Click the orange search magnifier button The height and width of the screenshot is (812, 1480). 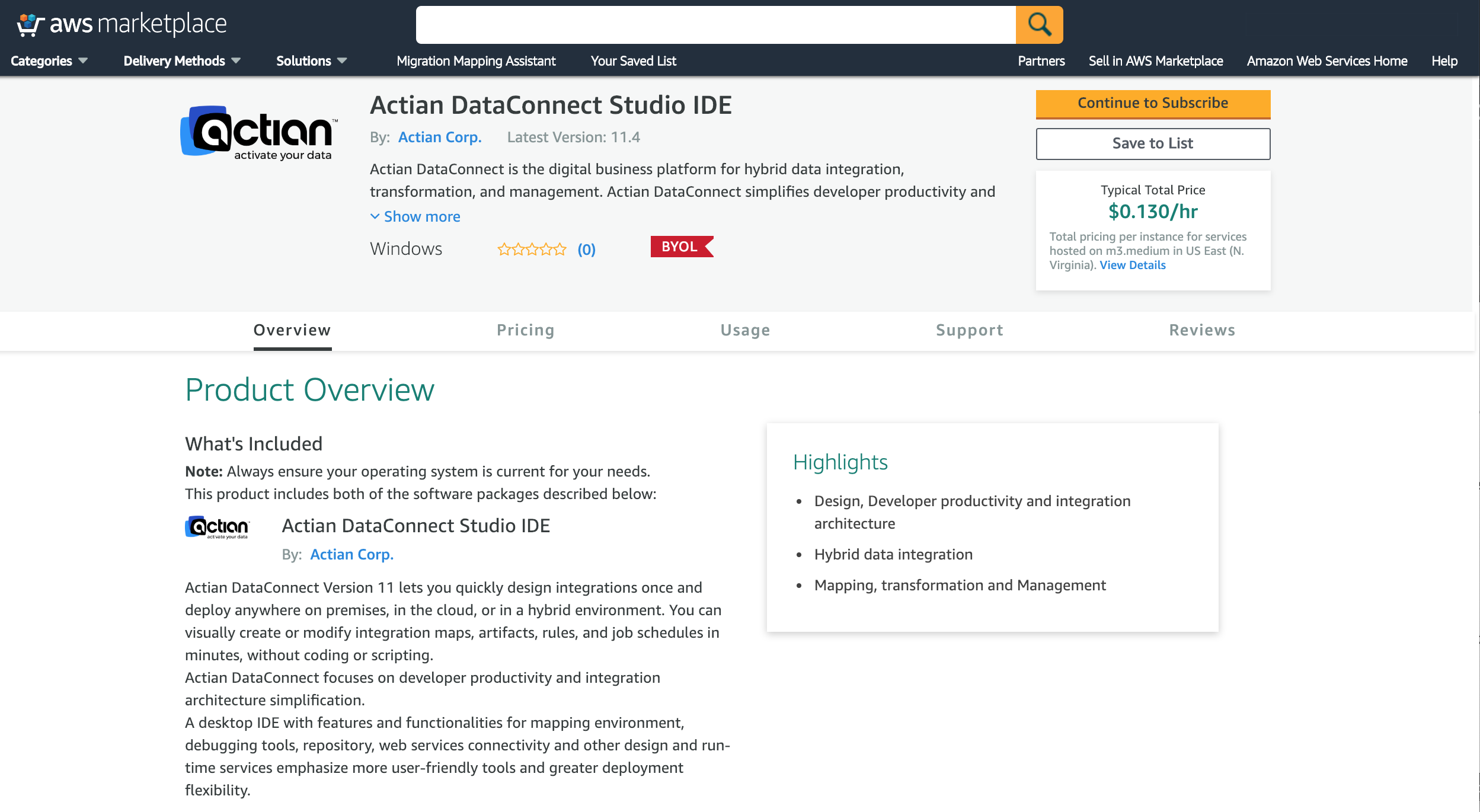pos(1039,25)
